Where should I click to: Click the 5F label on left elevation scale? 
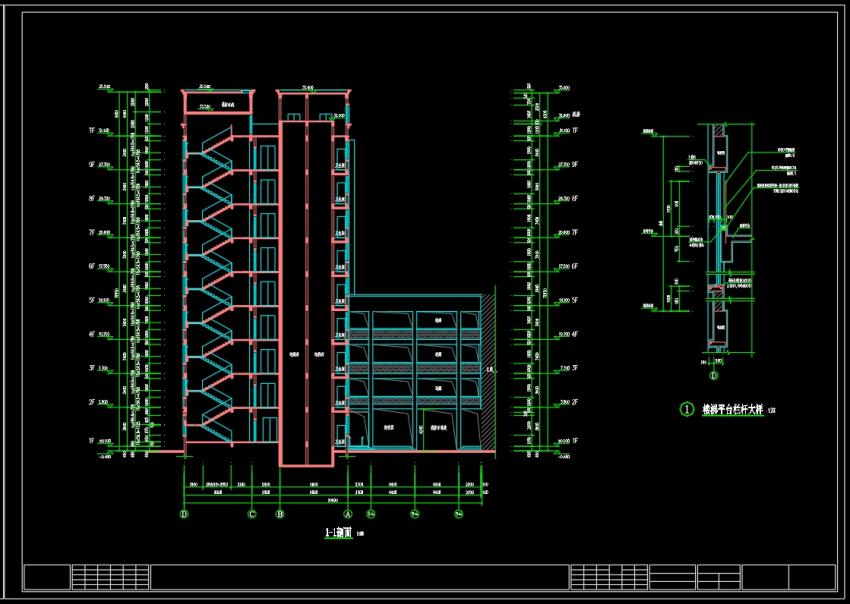92,300
